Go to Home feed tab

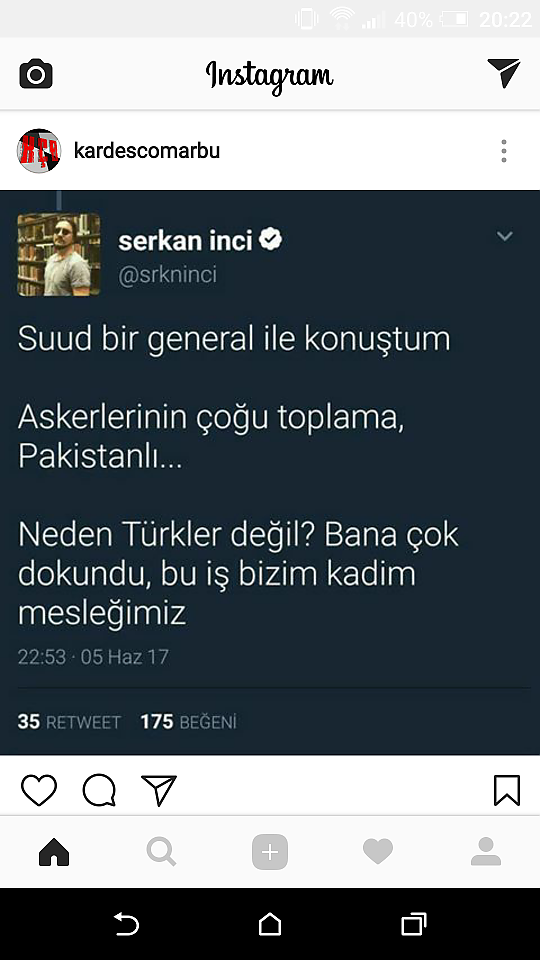click(x=54, y=852)
